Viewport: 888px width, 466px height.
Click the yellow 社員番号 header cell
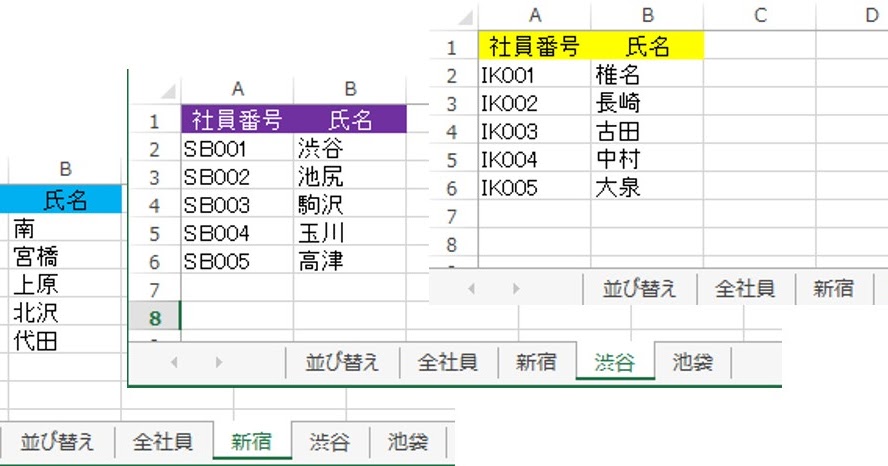[x=535, y=46]
